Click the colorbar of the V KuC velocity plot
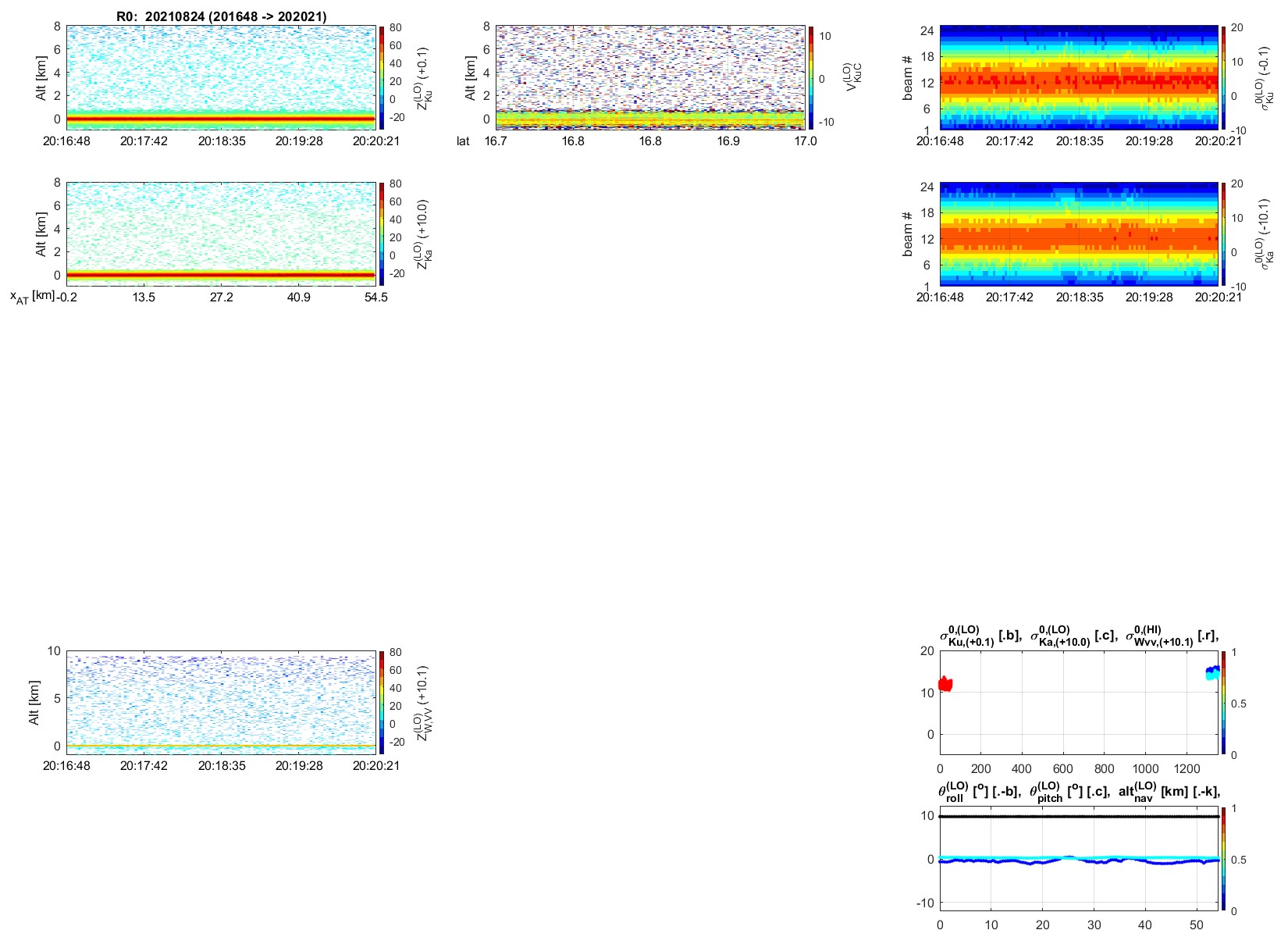Screen dimensions: 1288x937 point(811,77)
